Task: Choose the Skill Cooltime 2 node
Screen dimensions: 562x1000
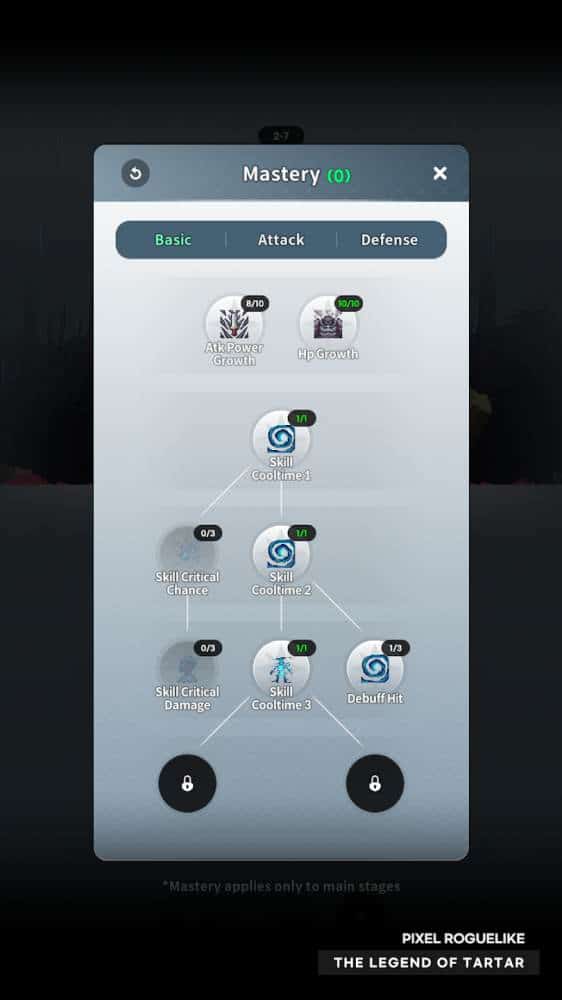Action: click(x=281, y=554)
